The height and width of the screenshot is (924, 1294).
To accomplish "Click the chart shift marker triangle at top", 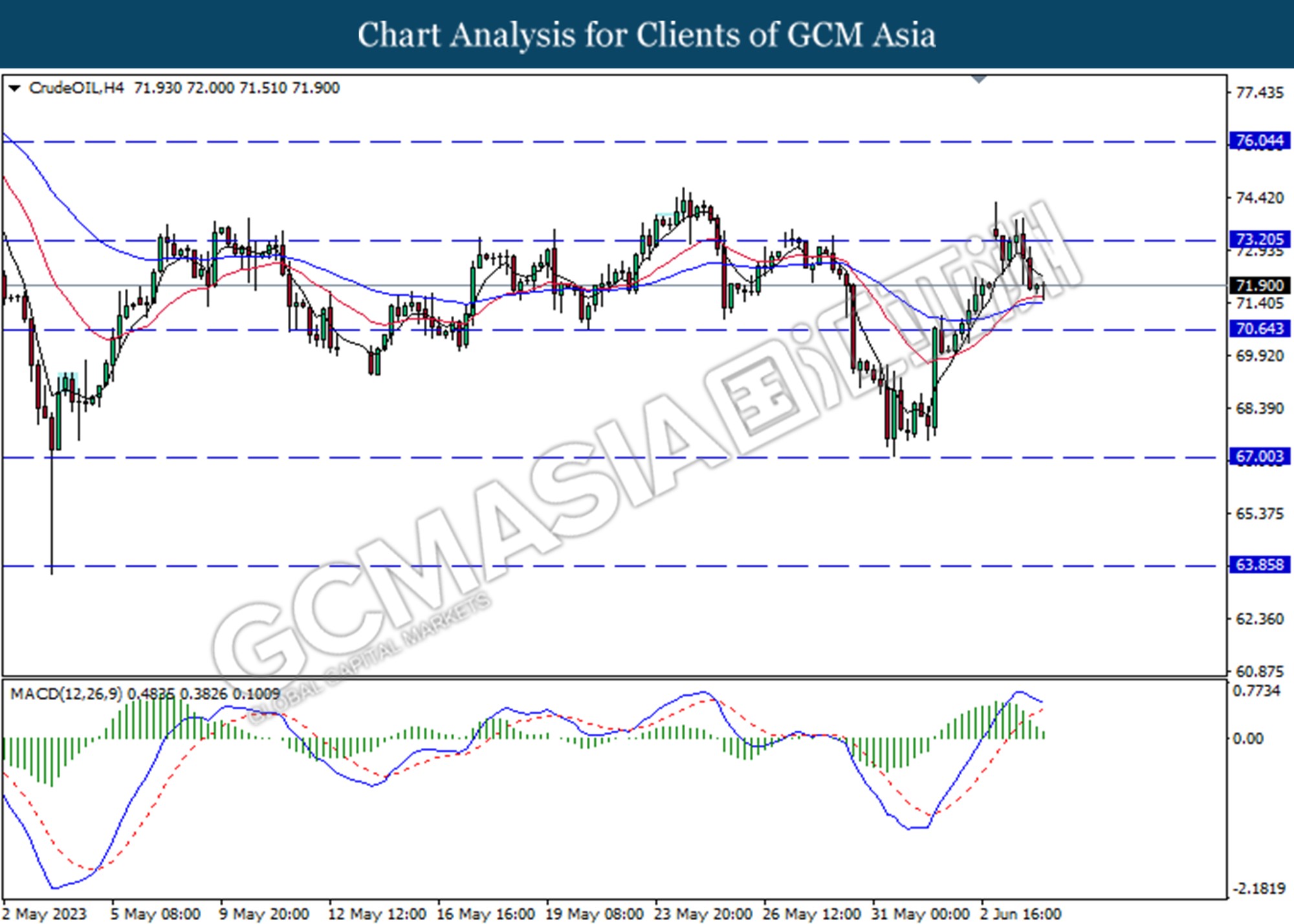I will [x=980, y=79].
